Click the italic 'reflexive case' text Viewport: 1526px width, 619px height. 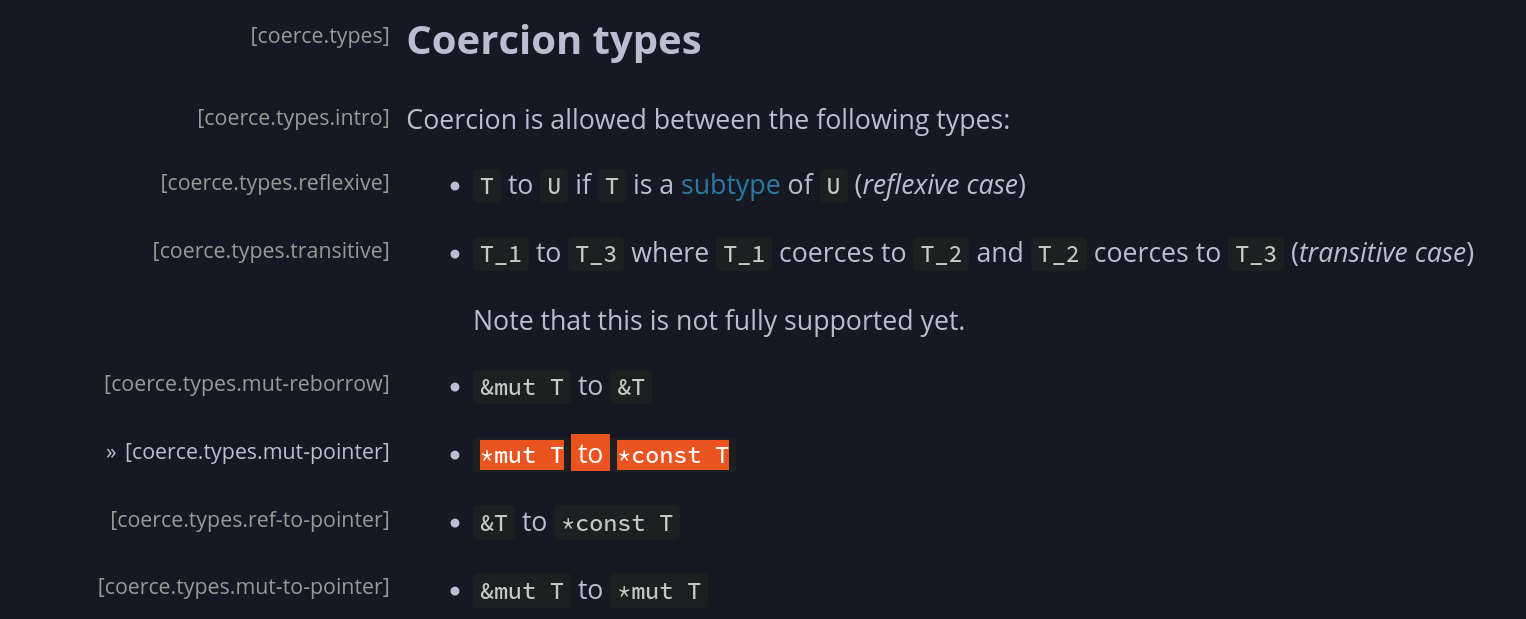pyautogui.click(x=940, y=185)
